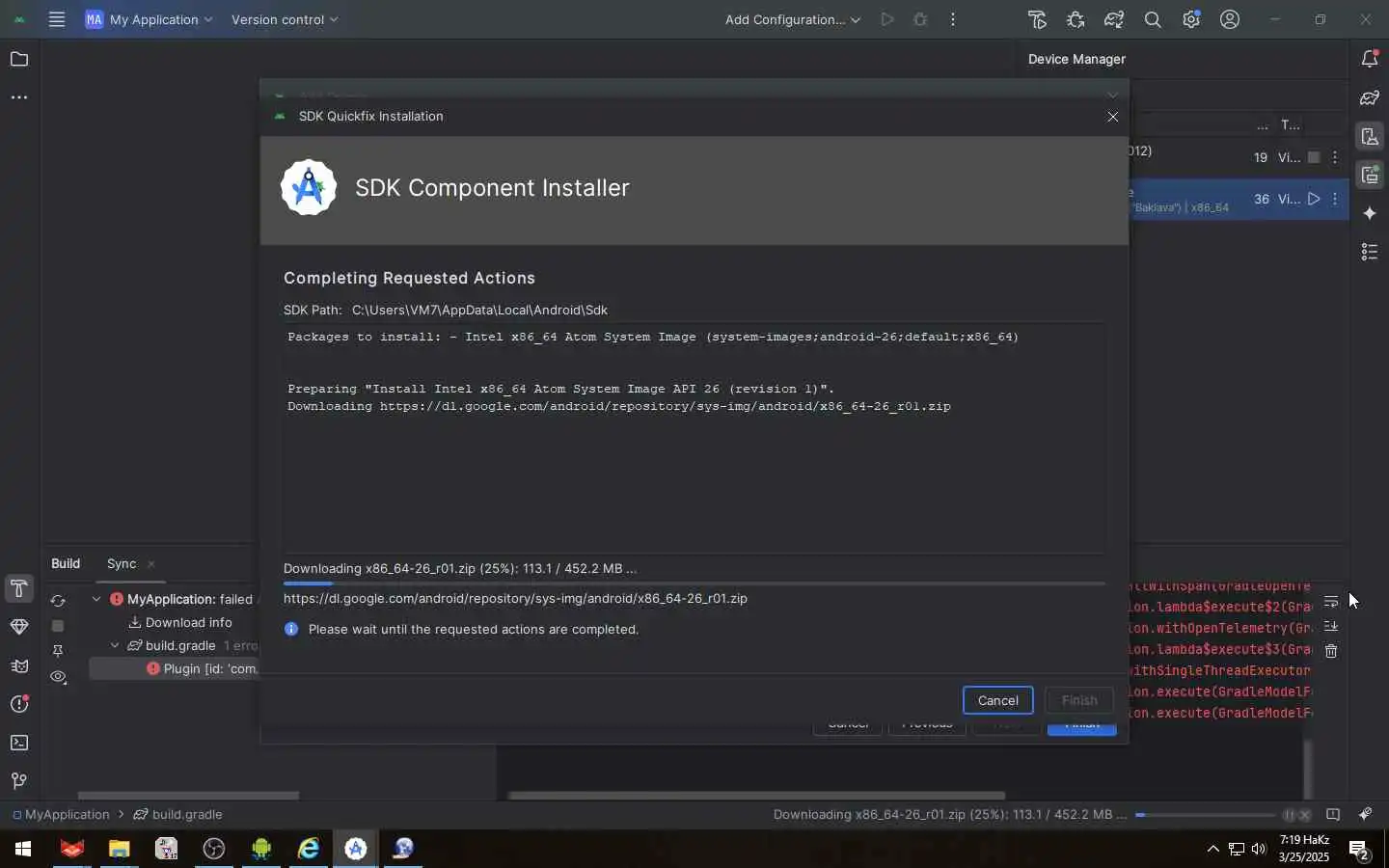Viewport: 1389px width, 868px height.
Task: Open kebab menu for API 36 device row
Action: (1336, 199)
